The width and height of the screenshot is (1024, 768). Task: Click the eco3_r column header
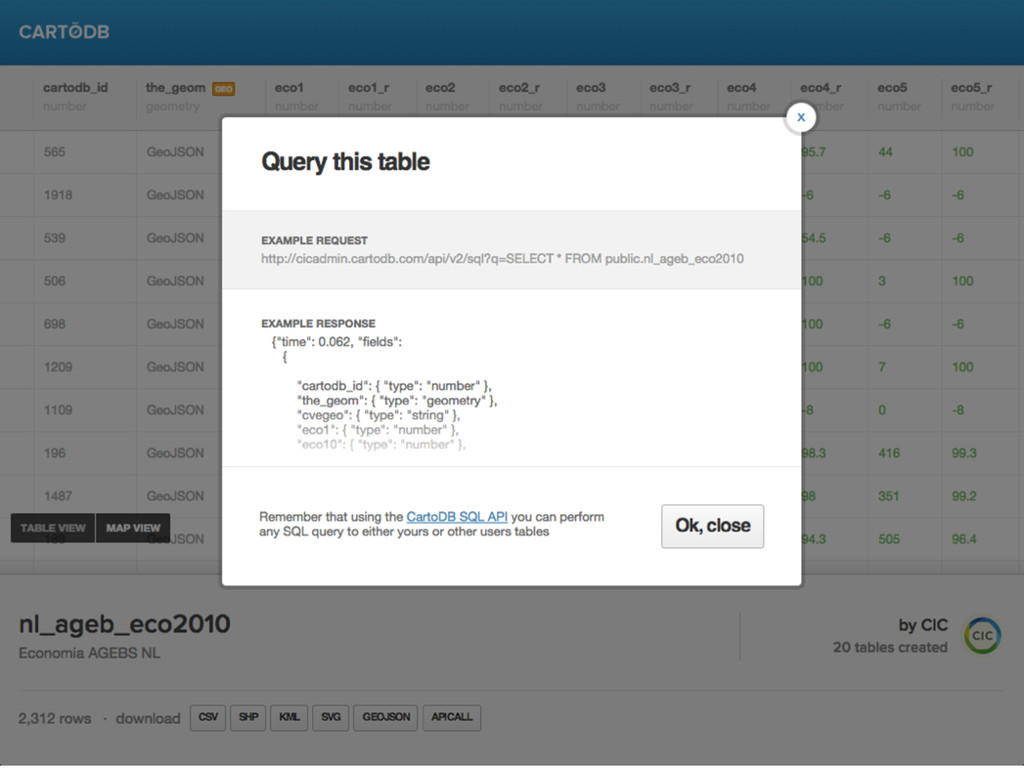(670, 88)
